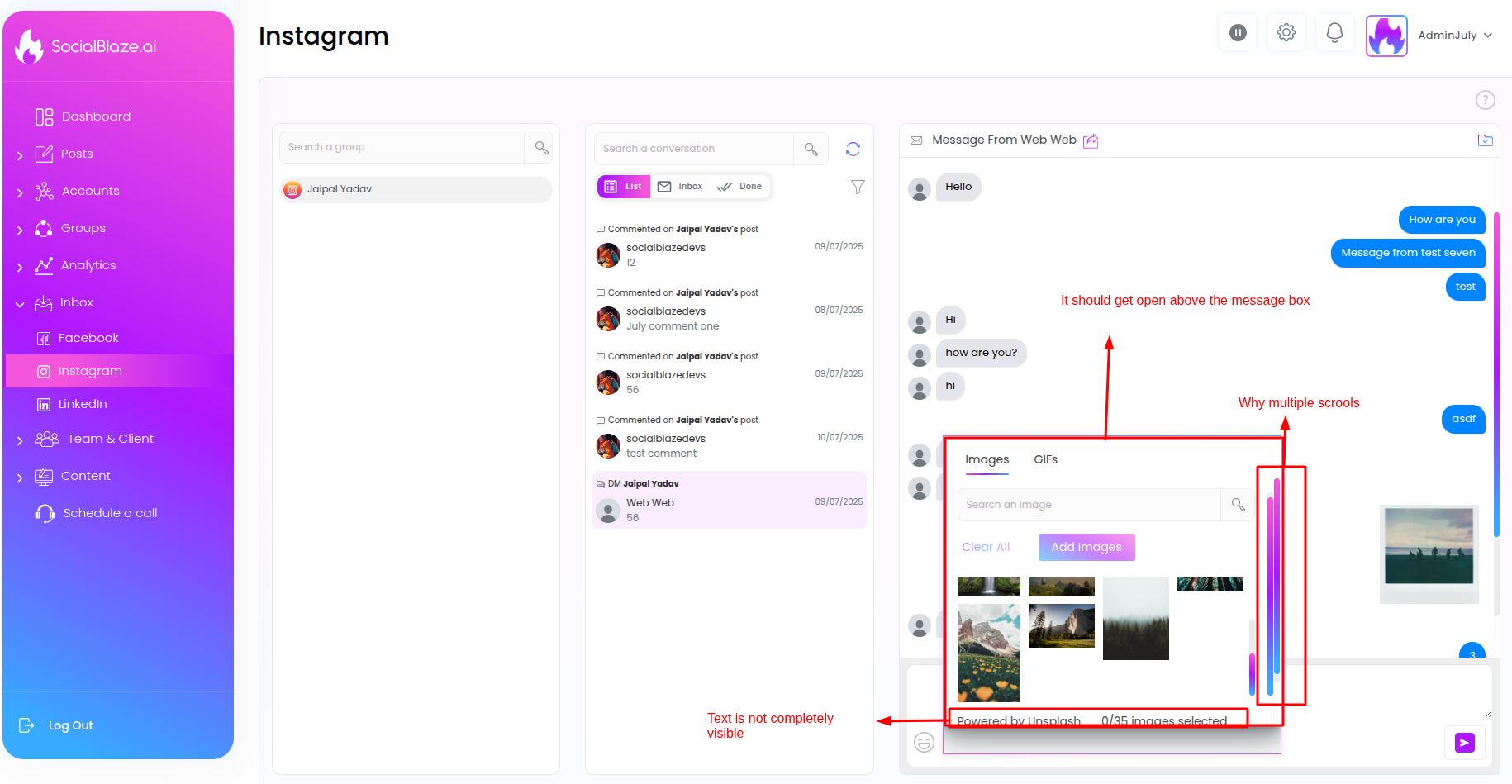
Task: Collapse the Inbox menu chevron
Action: (20, 304)
